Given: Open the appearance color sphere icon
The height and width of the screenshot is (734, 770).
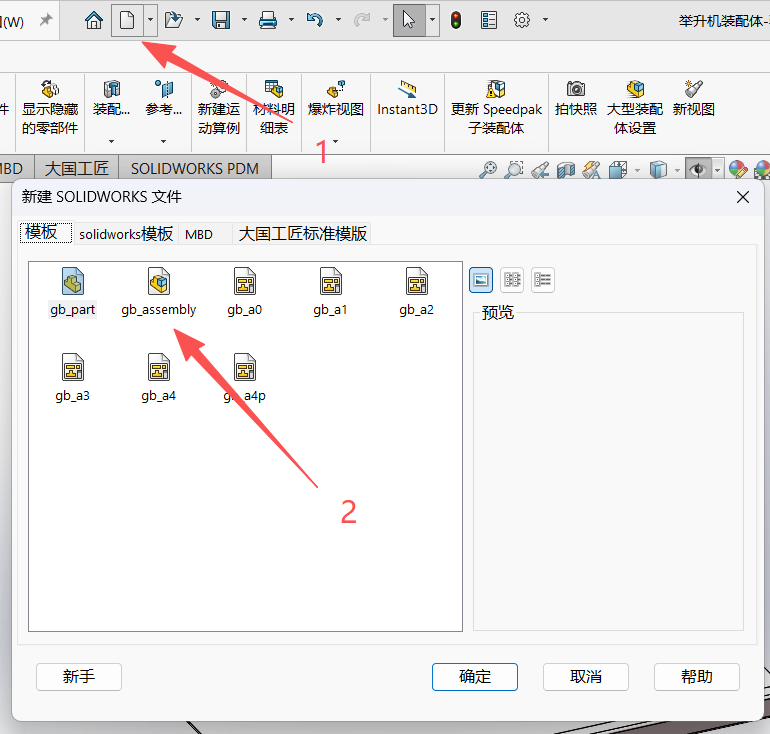Looking at the screenshot, I should coord(737,170).
